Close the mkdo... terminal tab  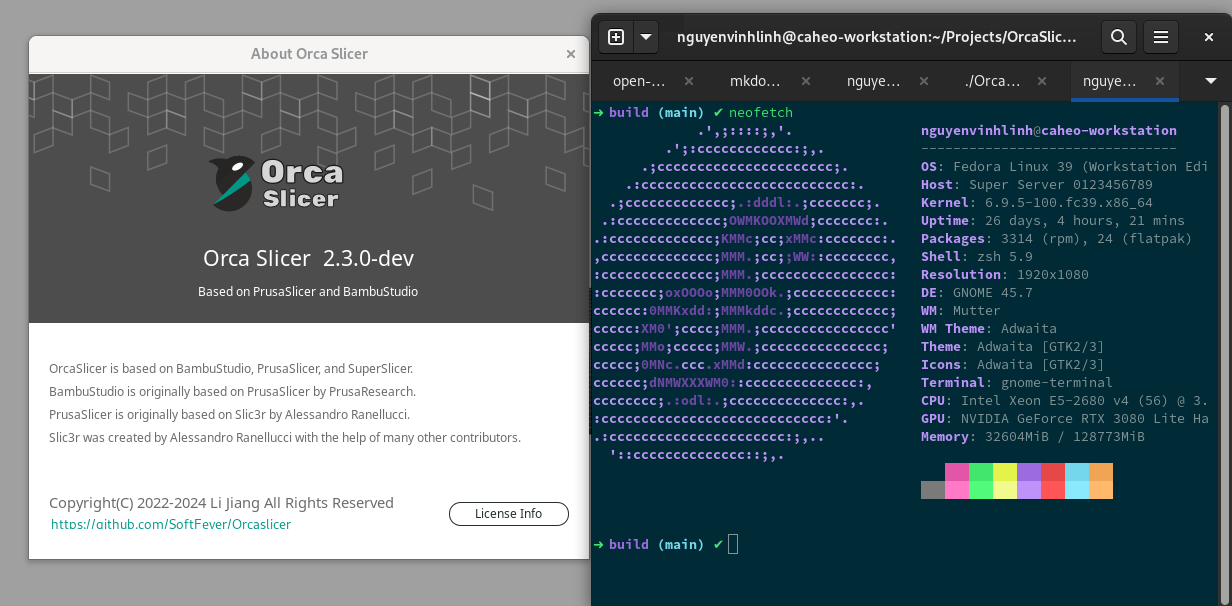805,81
